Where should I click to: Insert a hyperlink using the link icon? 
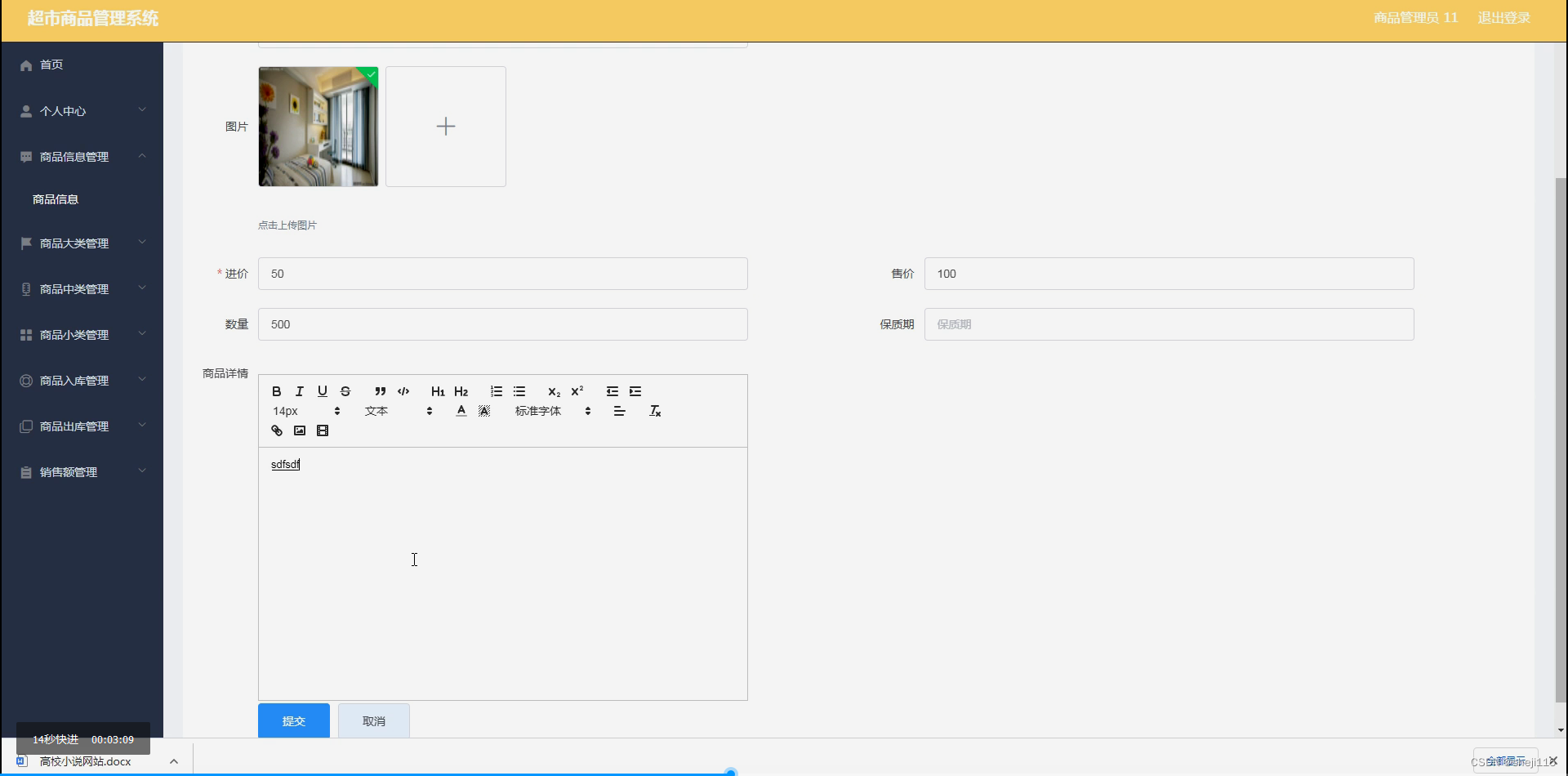pos(277,430)
